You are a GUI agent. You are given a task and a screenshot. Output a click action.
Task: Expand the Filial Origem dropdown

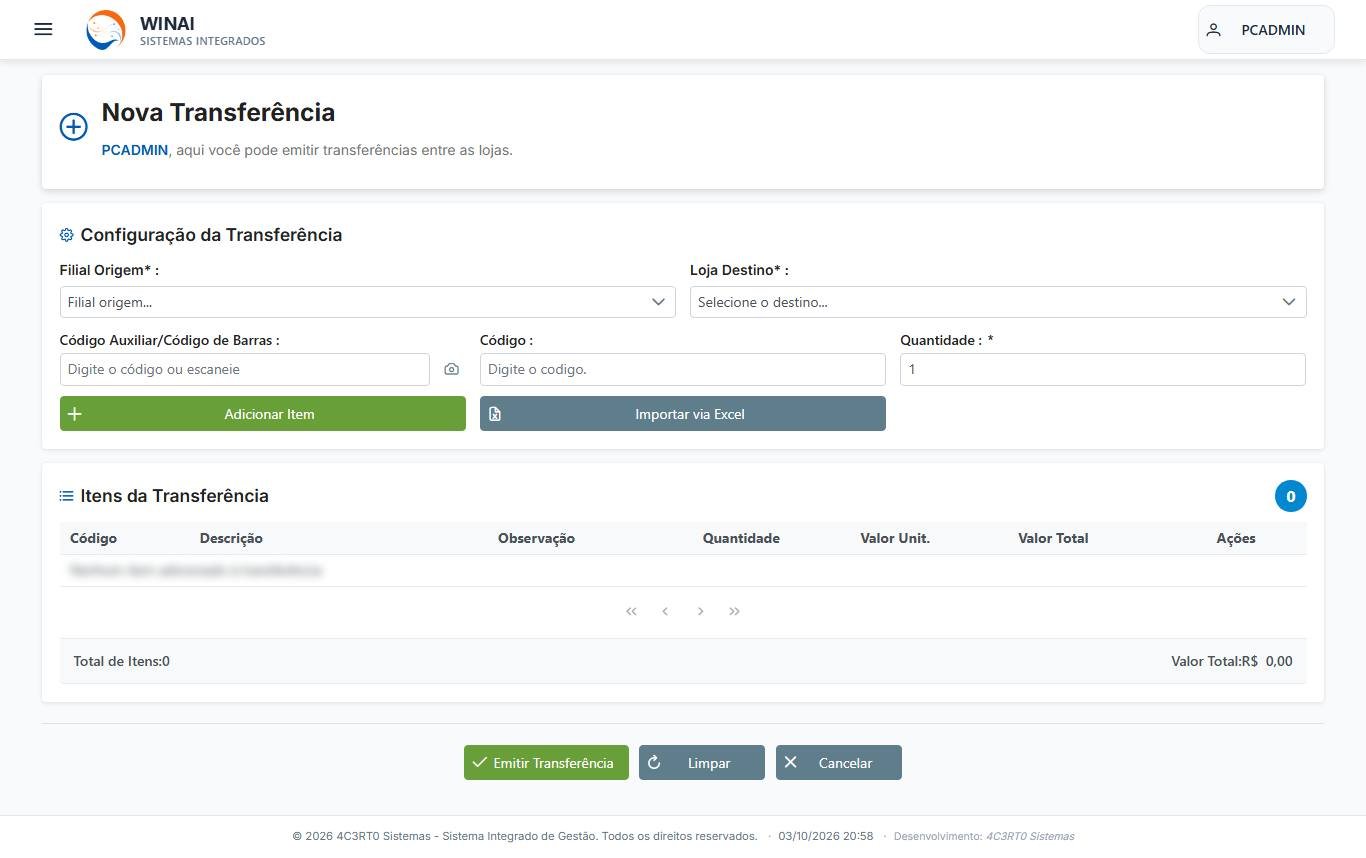367,302
